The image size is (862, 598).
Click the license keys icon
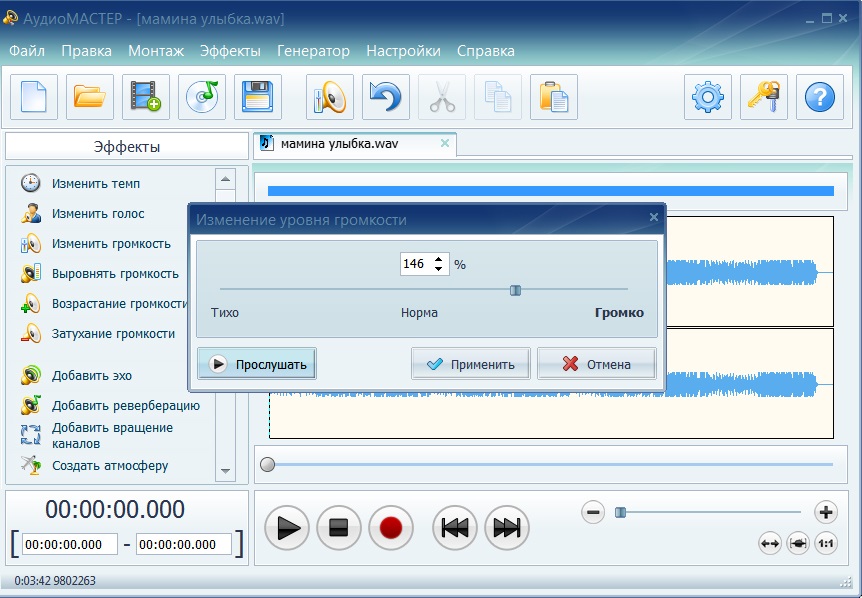pos(764,98)
